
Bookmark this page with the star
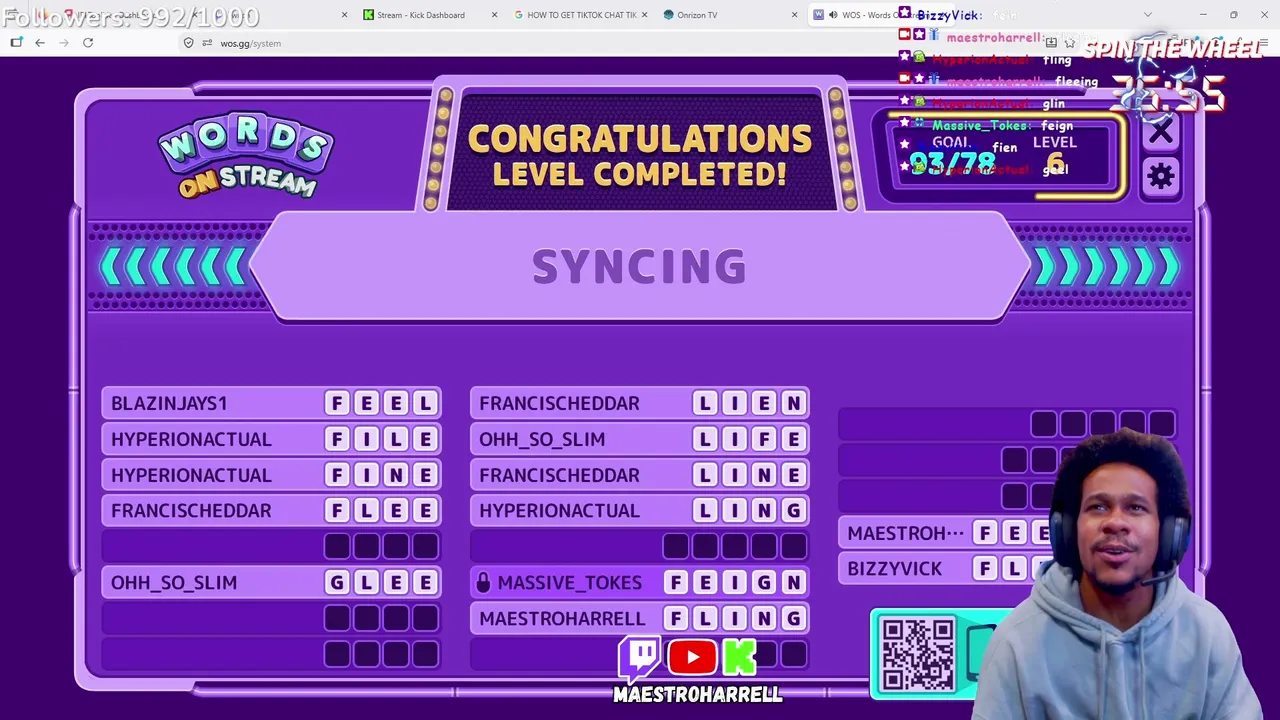(1069, 43)
